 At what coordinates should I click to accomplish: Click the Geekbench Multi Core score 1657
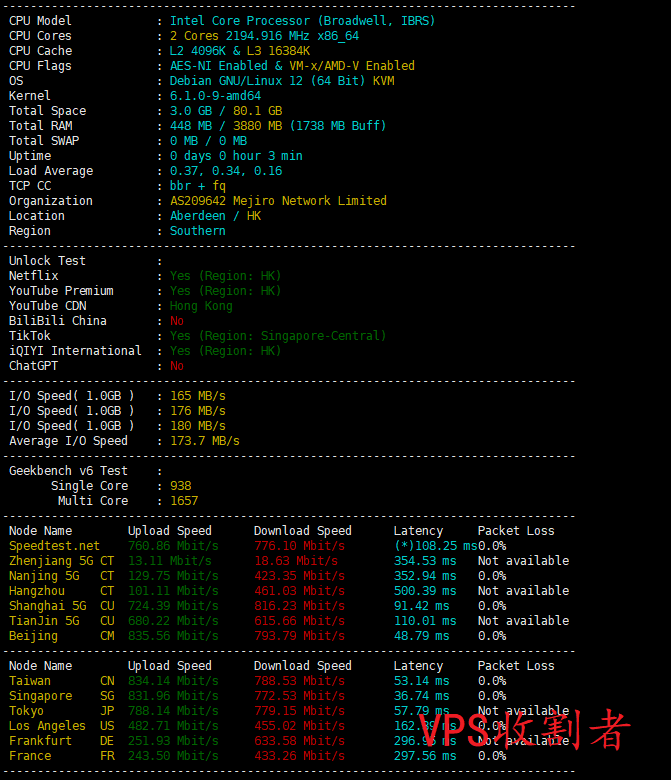click(x=184, y=501)
